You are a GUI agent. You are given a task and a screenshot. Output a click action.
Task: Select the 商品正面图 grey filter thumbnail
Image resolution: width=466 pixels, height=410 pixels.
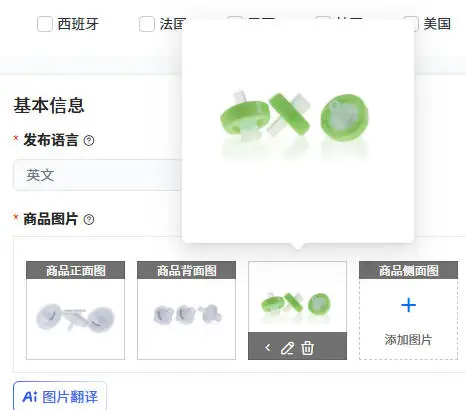click(x=75, y=318)
